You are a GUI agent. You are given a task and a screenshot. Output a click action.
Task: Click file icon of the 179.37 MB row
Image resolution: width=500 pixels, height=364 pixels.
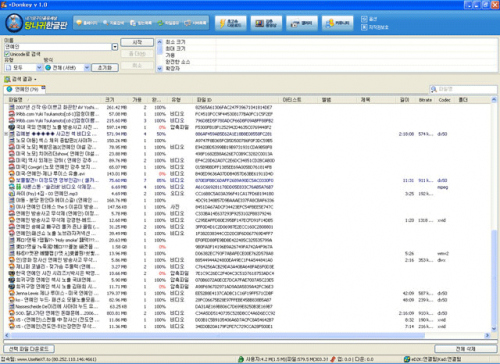pyautogui.click(x=12, y=293)
